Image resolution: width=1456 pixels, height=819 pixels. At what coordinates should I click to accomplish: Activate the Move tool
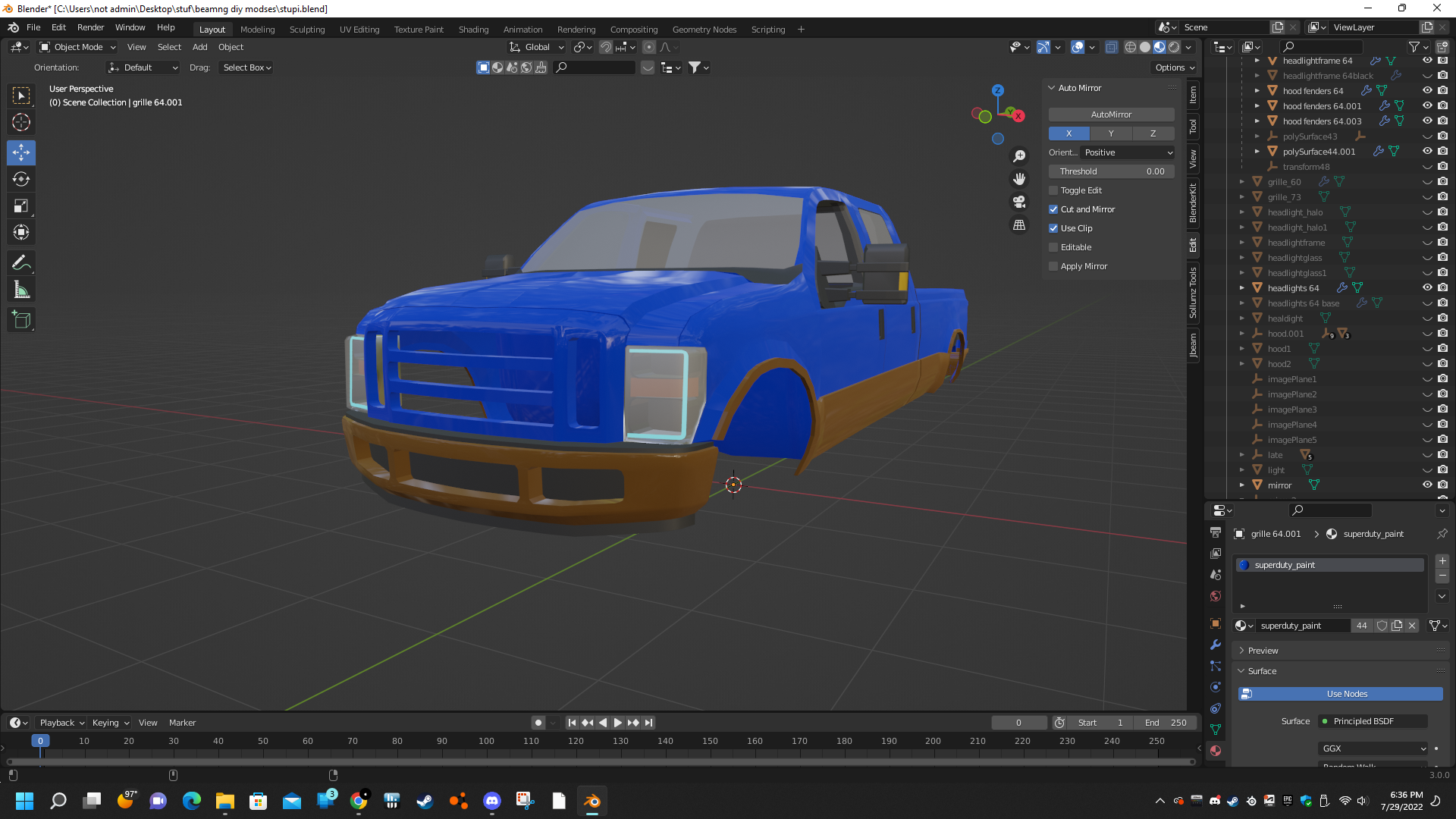click(x=21, y=152)
